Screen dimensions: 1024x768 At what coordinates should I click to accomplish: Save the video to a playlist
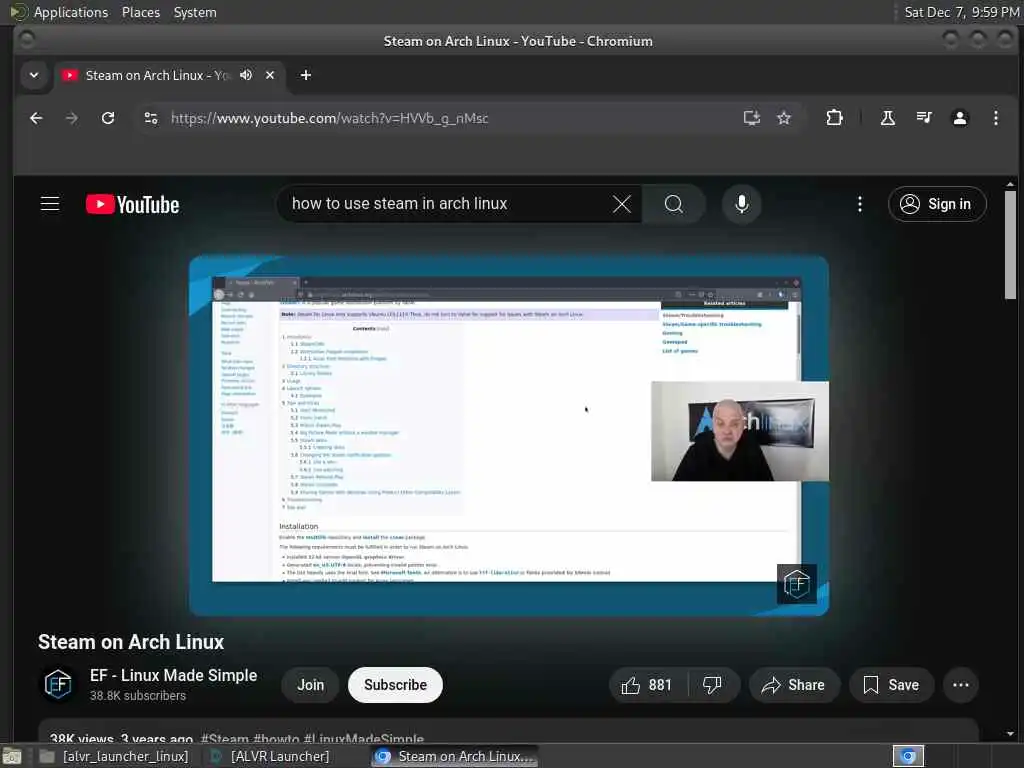click(x=891, y=684)
